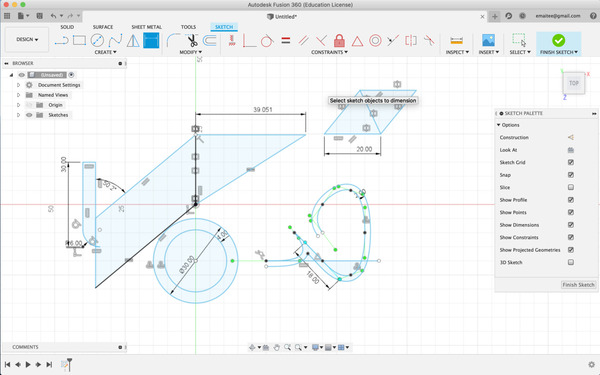Apply the Coincident constraint
Viewport: 600px width, 375px height.
[249, 40]
